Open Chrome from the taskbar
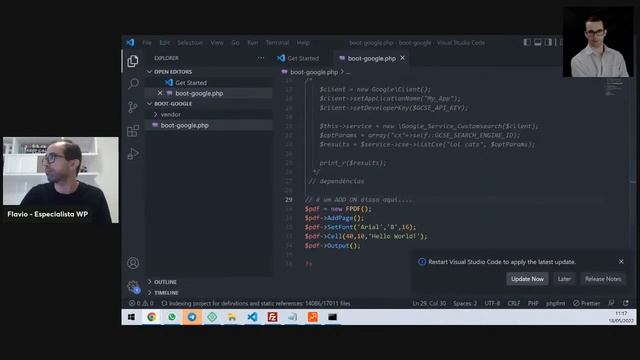 coord(151,317)
